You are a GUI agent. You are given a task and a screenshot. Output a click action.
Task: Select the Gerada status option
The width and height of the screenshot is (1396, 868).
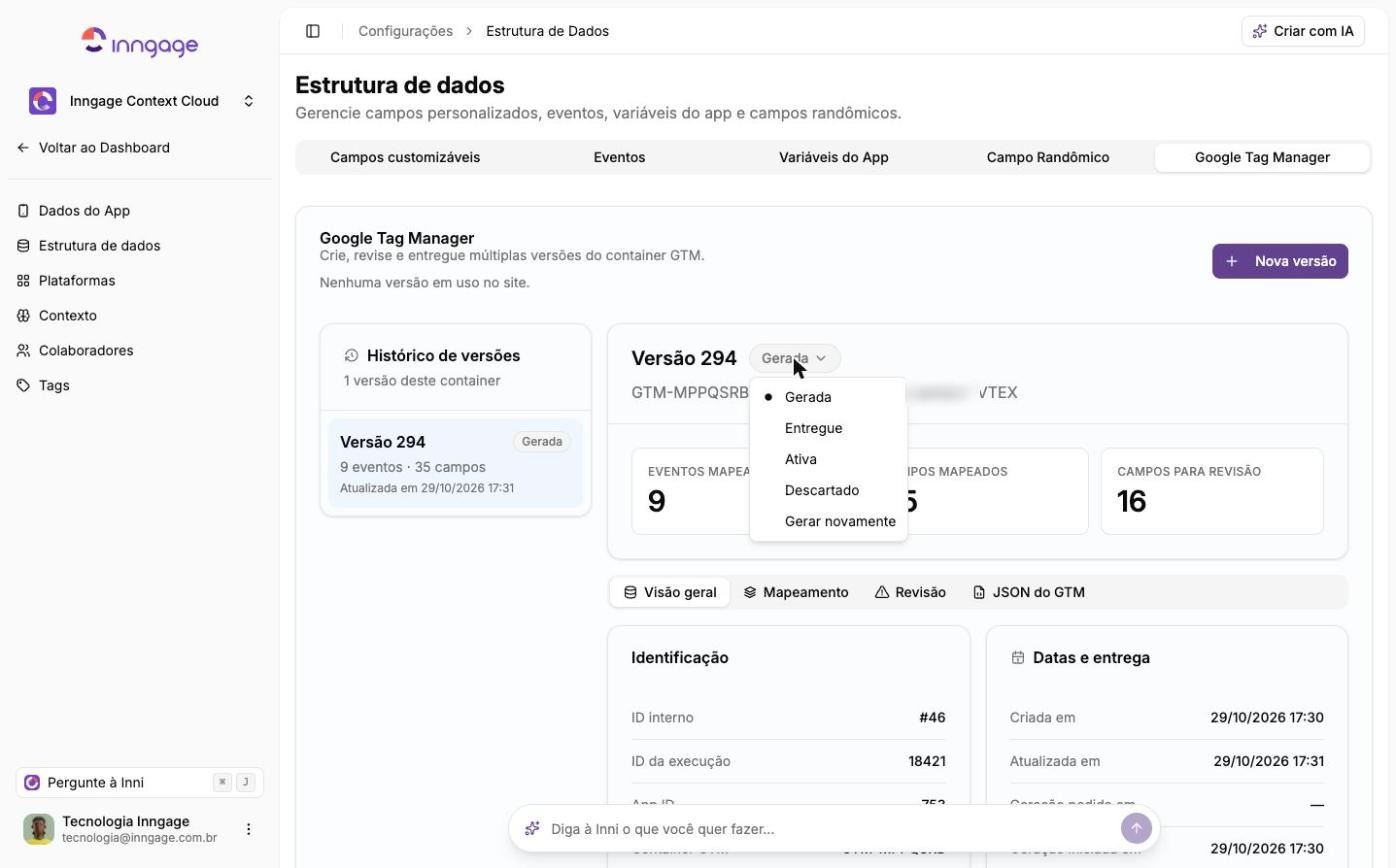[x=828, y=397]
